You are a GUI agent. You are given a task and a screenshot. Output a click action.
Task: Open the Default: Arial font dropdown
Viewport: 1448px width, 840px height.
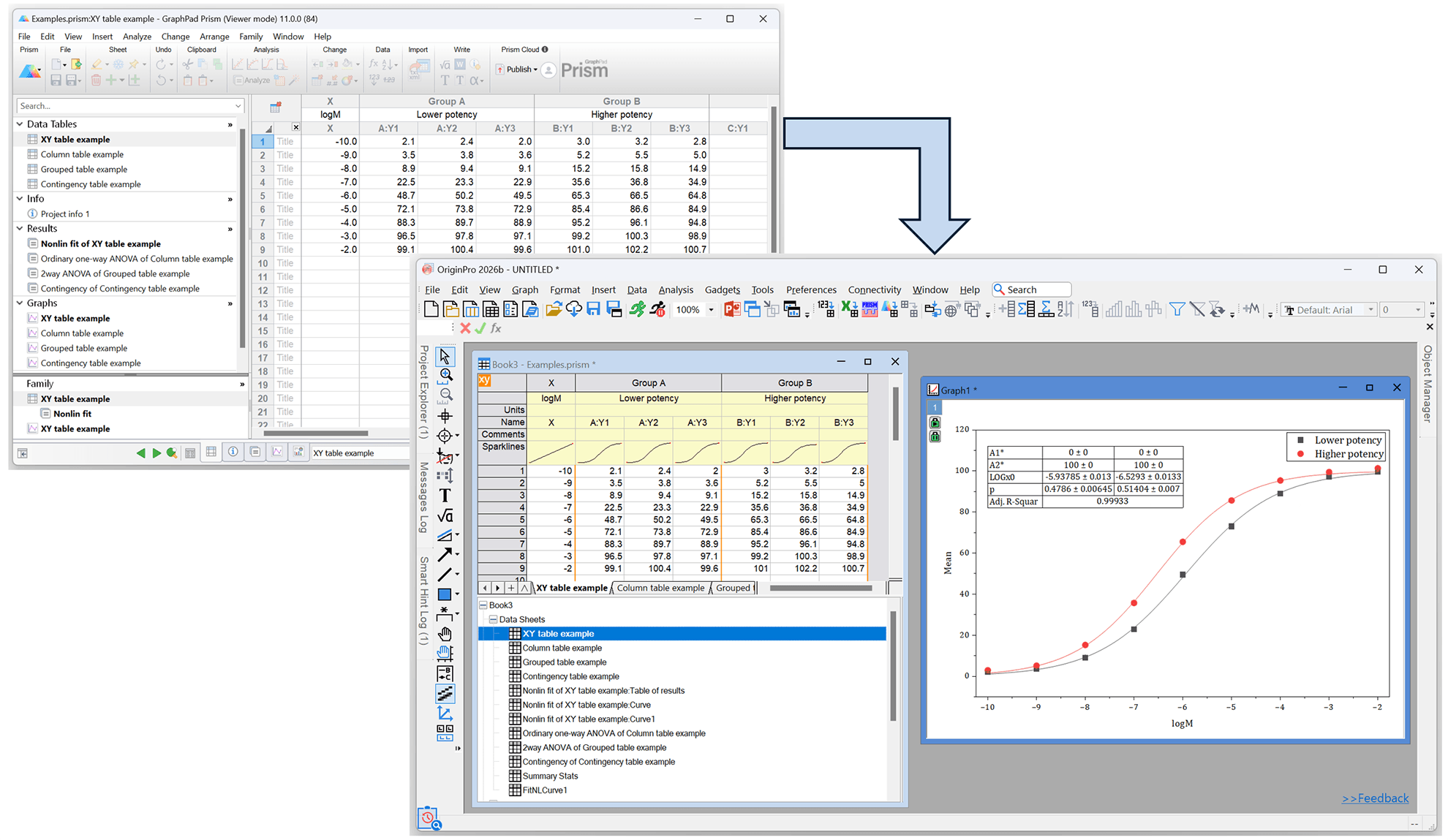point(1370,310)
